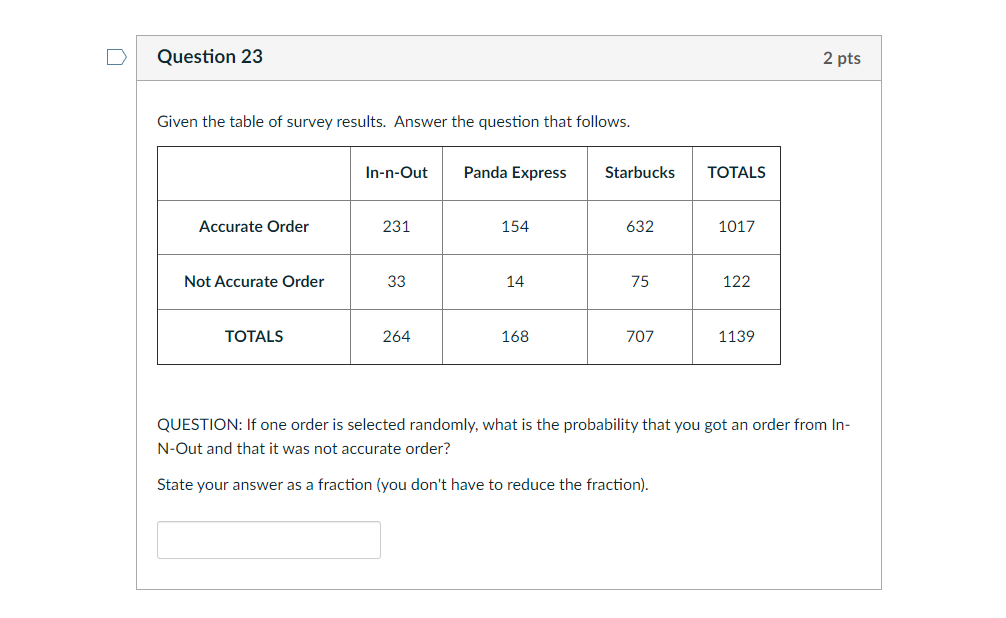
Task: Click the 2 pts label
Action: pyautogui.click(x=842, y=58)
